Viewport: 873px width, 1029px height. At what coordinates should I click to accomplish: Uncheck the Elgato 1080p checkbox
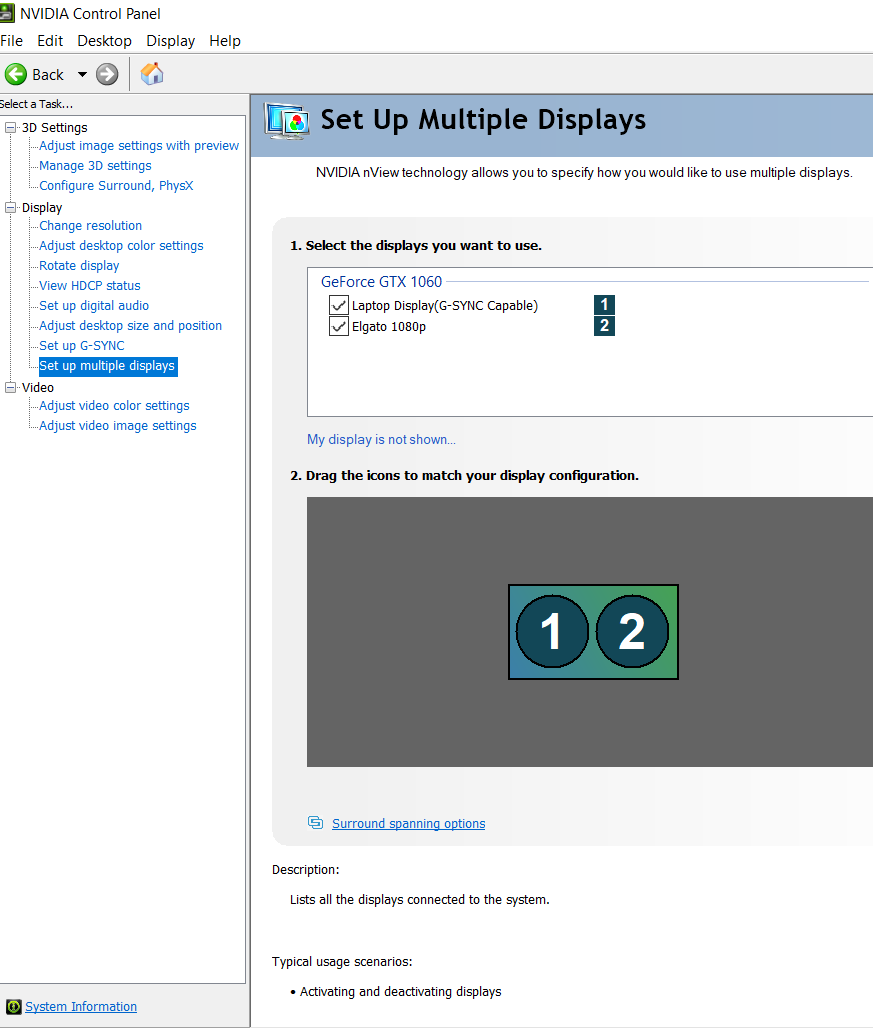click(338, 326)
